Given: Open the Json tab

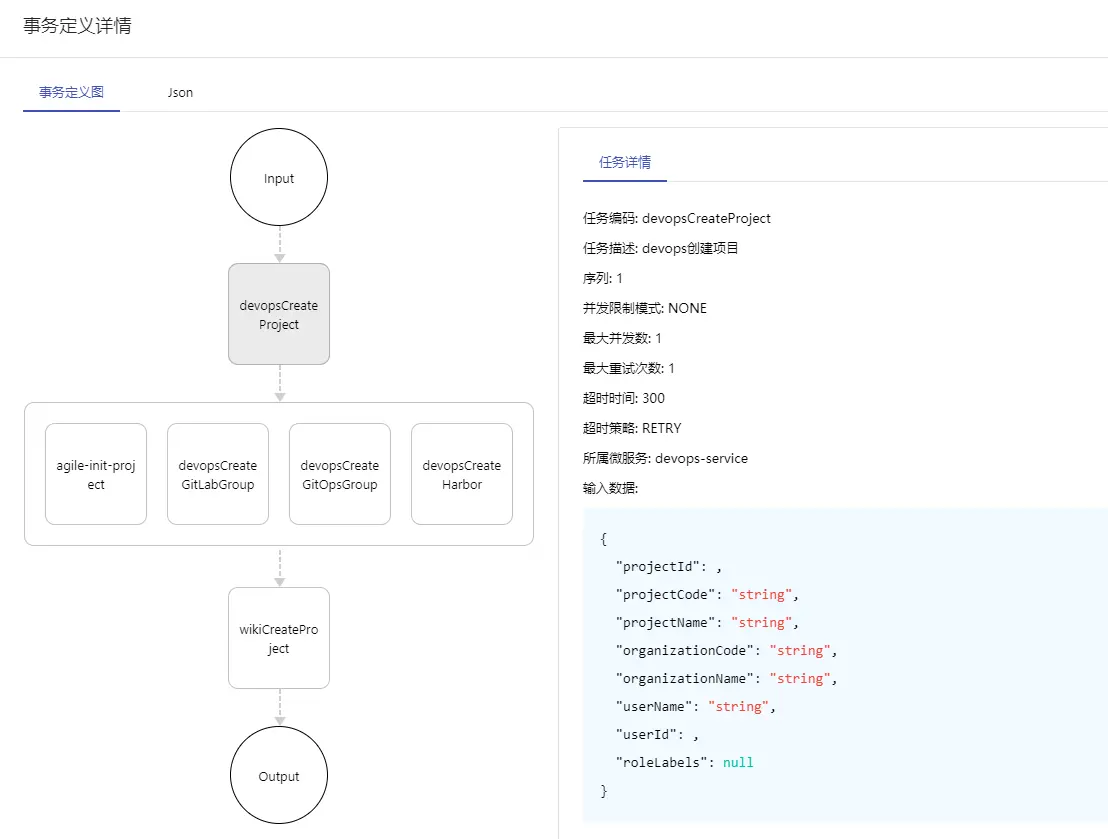Looking at the screenshot, I should [x=180, y=93].
